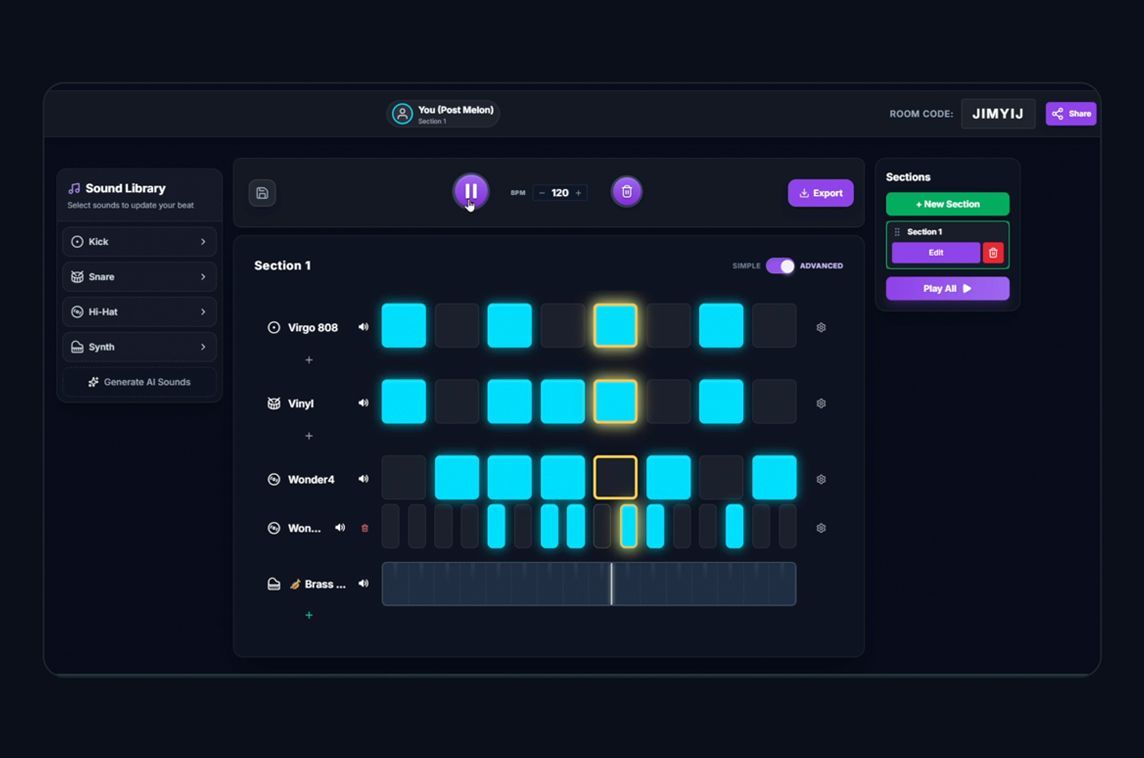Expand the Hi-Hat sound category

[x=139, y=312]
